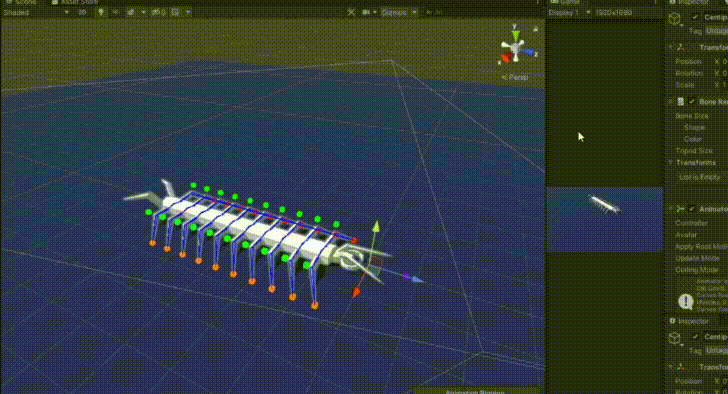Click the 'Bone Size' label

pos(692,116)
